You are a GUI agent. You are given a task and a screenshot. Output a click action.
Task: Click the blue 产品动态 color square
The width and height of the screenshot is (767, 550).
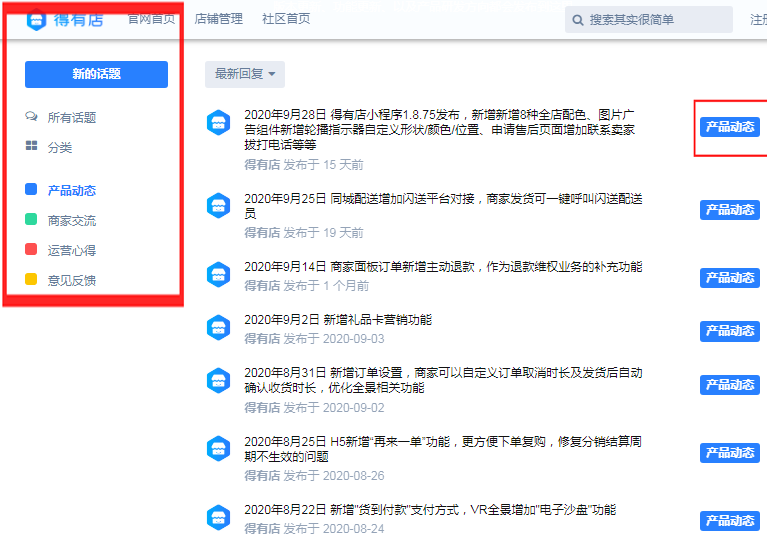point(31,189)
